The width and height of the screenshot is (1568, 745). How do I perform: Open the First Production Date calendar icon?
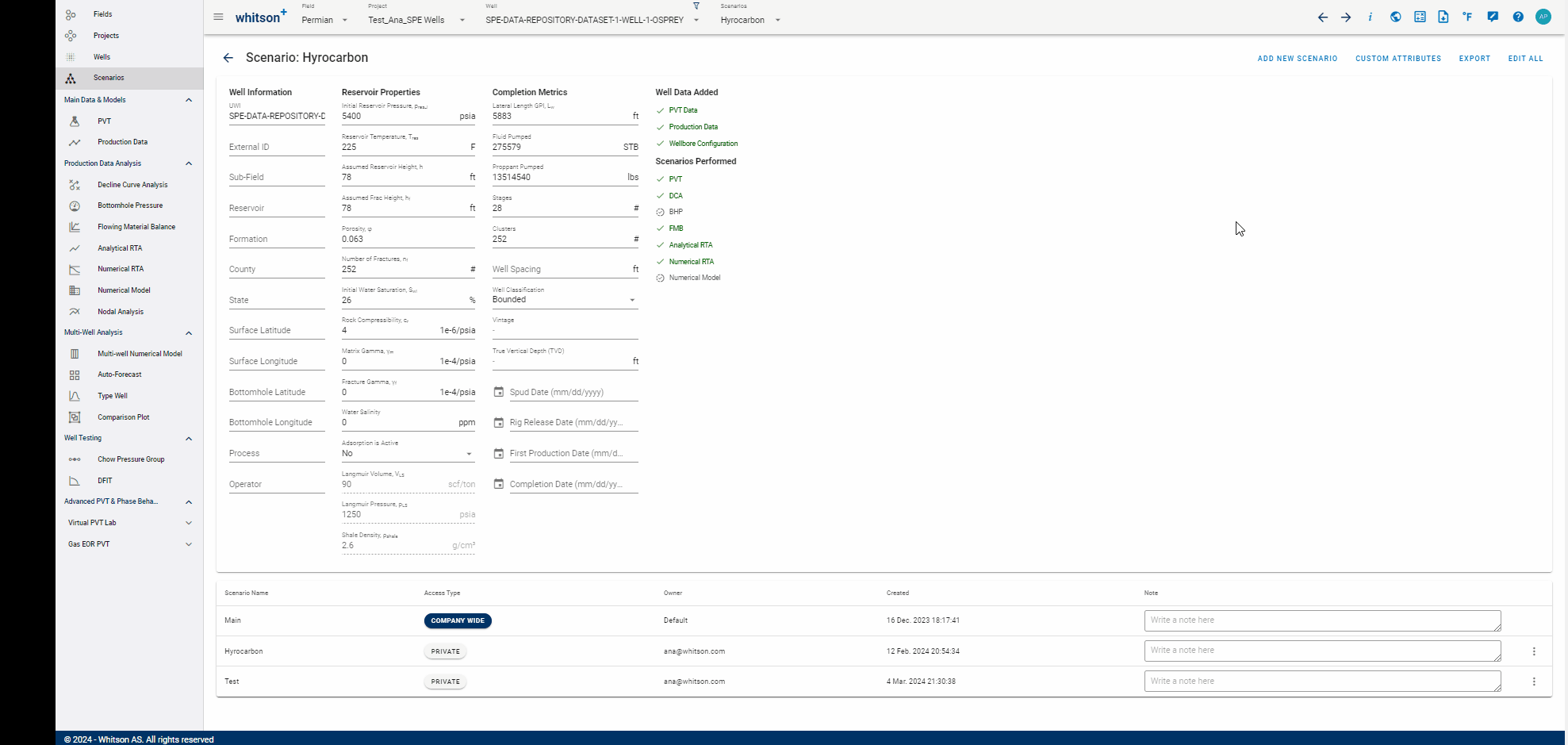point(499,454)
